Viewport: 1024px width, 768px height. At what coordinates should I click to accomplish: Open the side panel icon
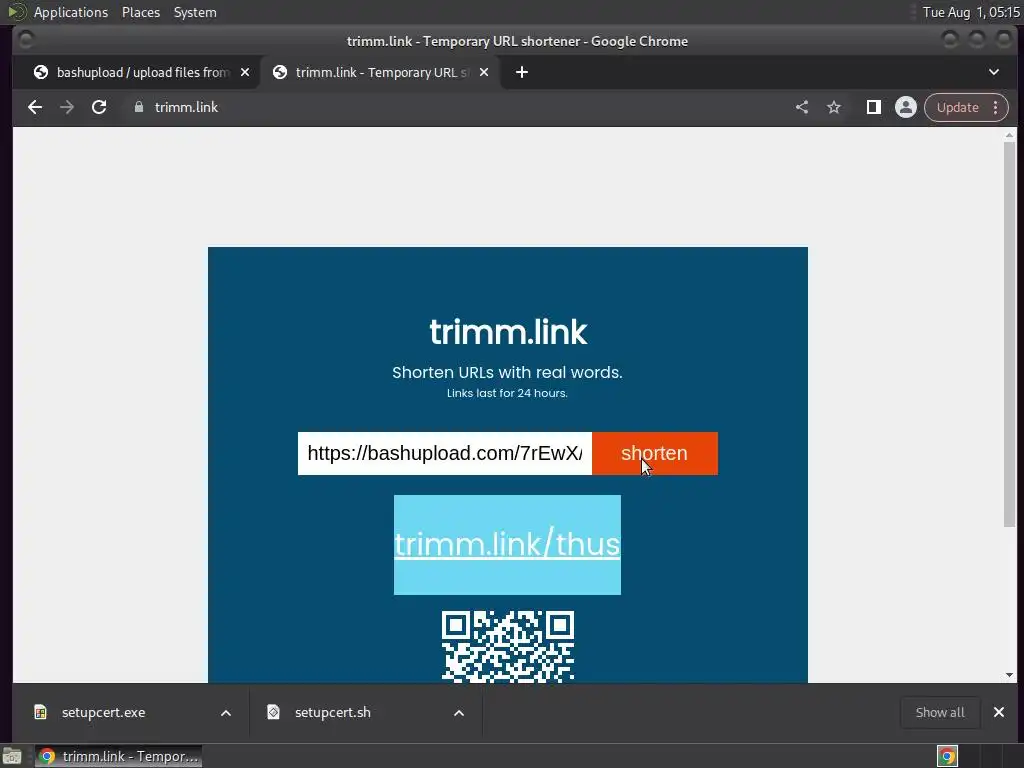(x=874, y=107)
